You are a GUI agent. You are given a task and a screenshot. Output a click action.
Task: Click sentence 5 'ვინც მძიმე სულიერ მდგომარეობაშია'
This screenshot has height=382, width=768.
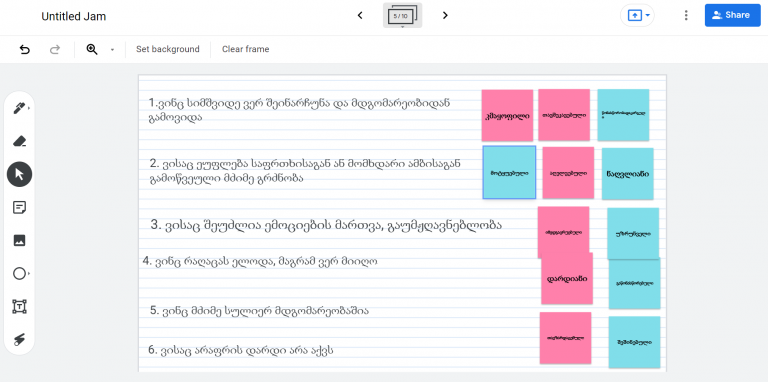pos(266,310)
